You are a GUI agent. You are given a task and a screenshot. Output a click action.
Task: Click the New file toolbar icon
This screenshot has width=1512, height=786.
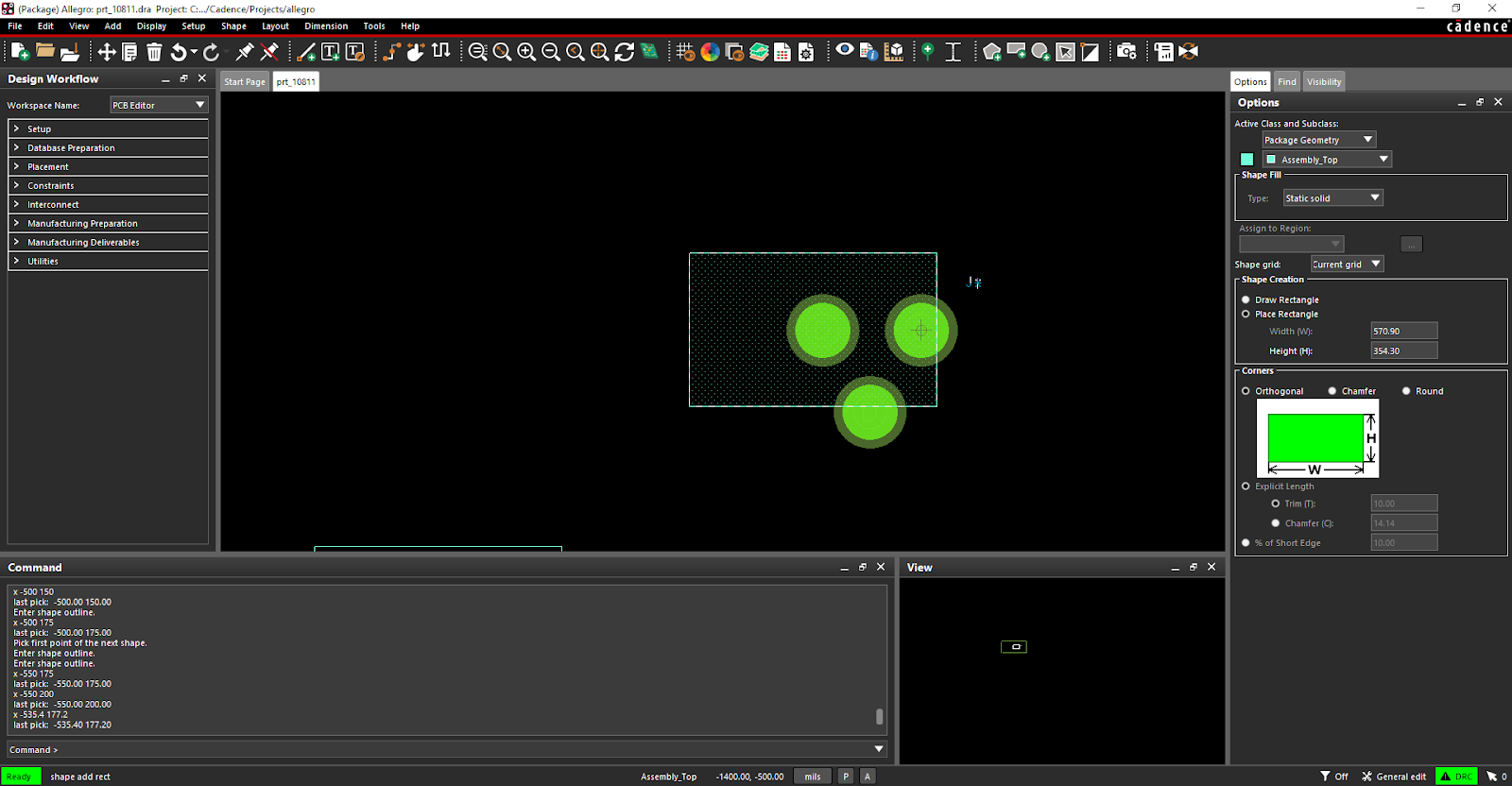pos(20,52)
